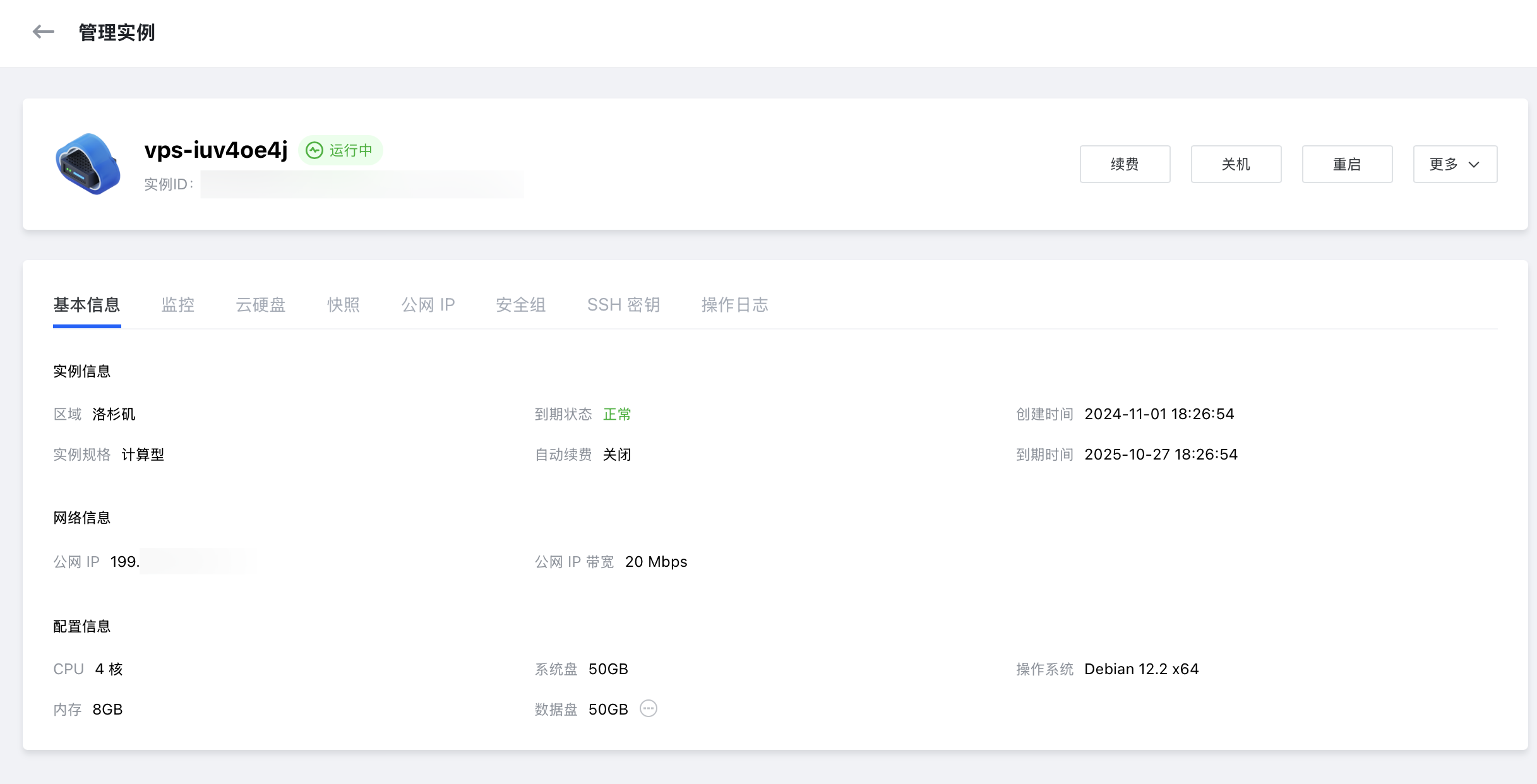
Task: Click the 关机 shutdown button
Action: (x=1236, y=164)
